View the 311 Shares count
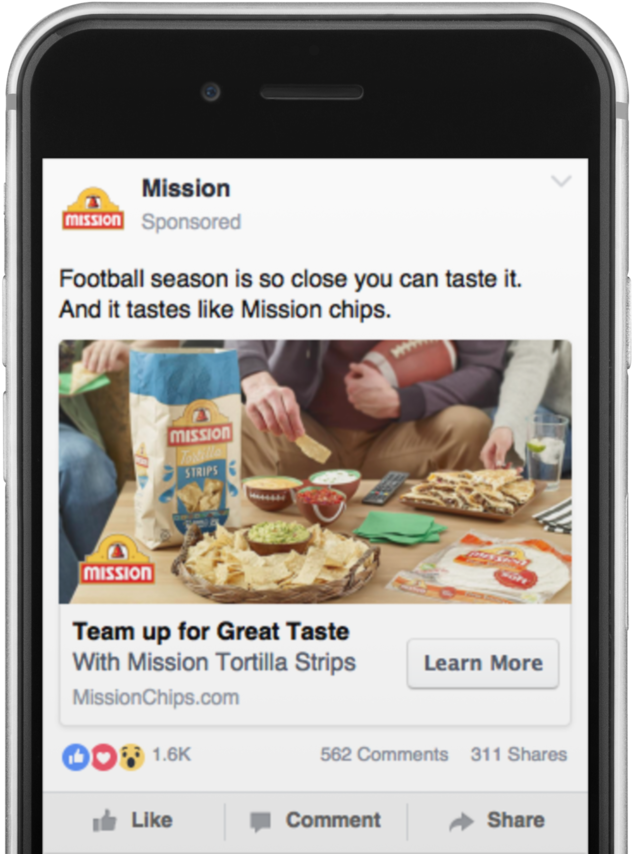The height and width of the screenshot is (854, 632). tap(519, 754)
